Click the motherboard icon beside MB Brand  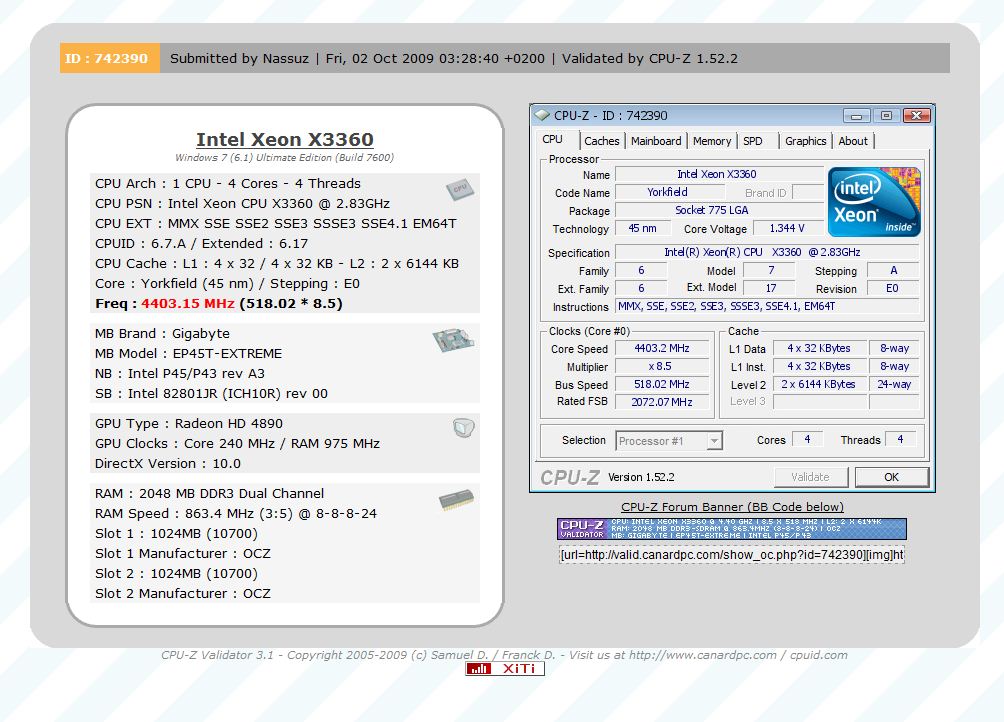click(453, 340)
